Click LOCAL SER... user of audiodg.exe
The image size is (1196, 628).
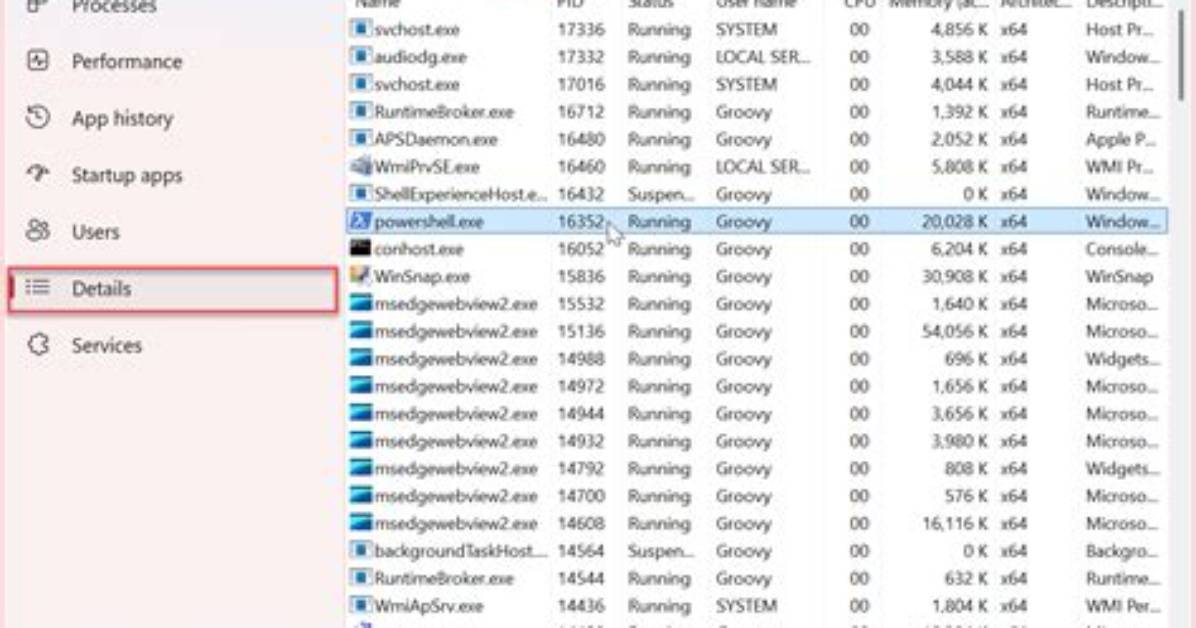(763, 57)
